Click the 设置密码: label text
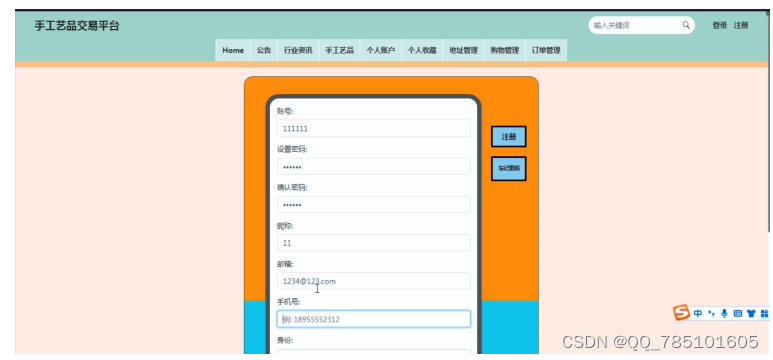Screen dimensions: 773x360 [292, 149]
